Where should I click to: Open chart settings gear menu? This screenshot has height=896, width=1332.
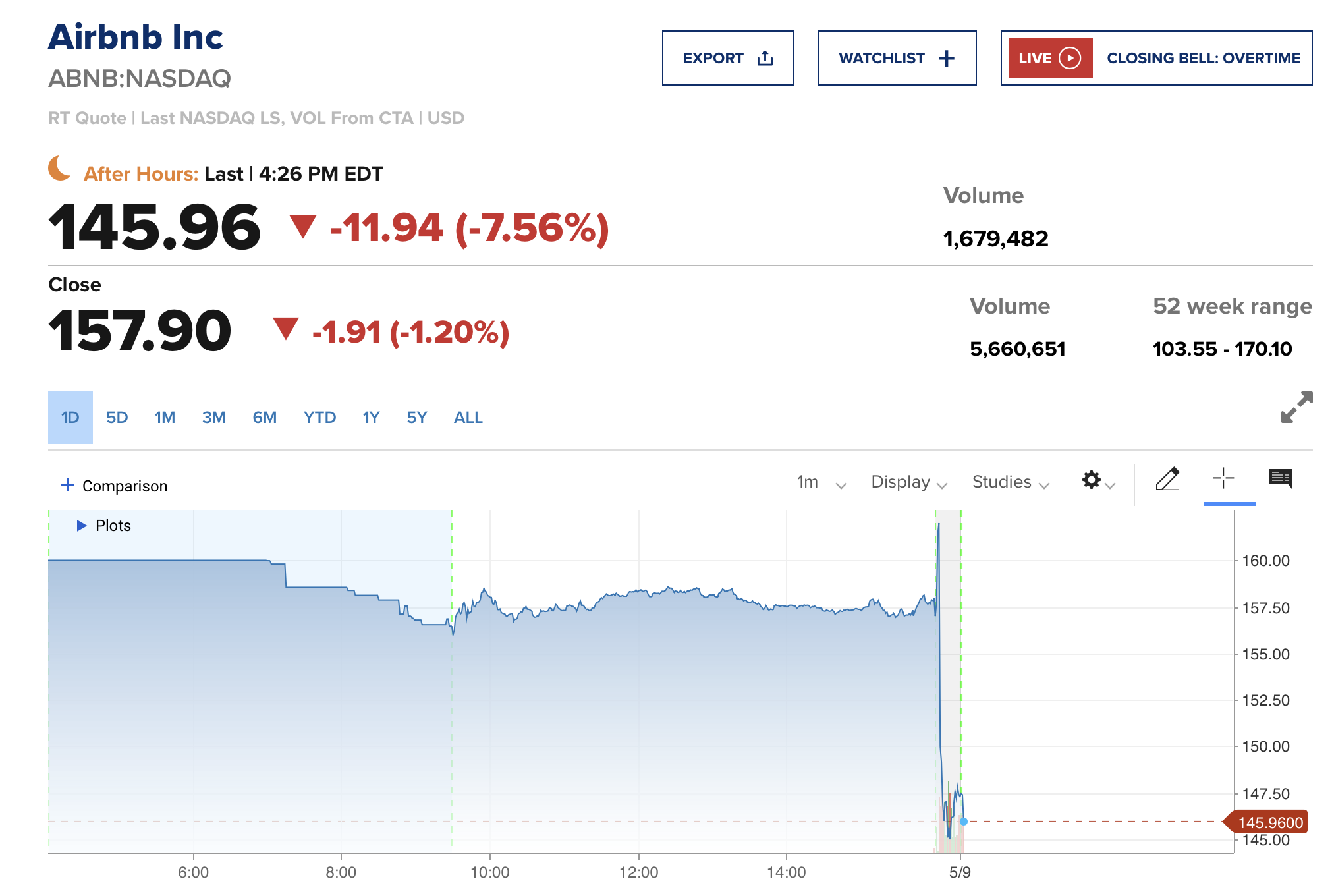[x=1096, y=481]
